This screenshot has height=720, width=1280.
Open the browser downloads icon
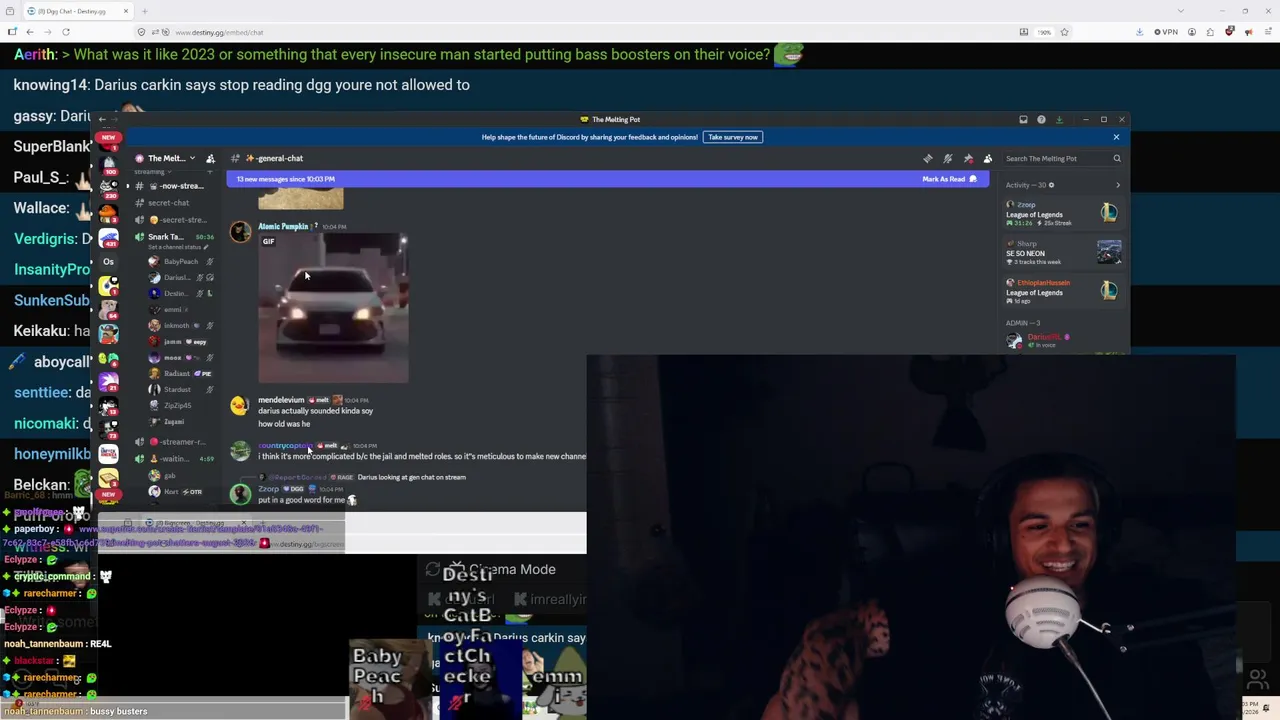1139,32
